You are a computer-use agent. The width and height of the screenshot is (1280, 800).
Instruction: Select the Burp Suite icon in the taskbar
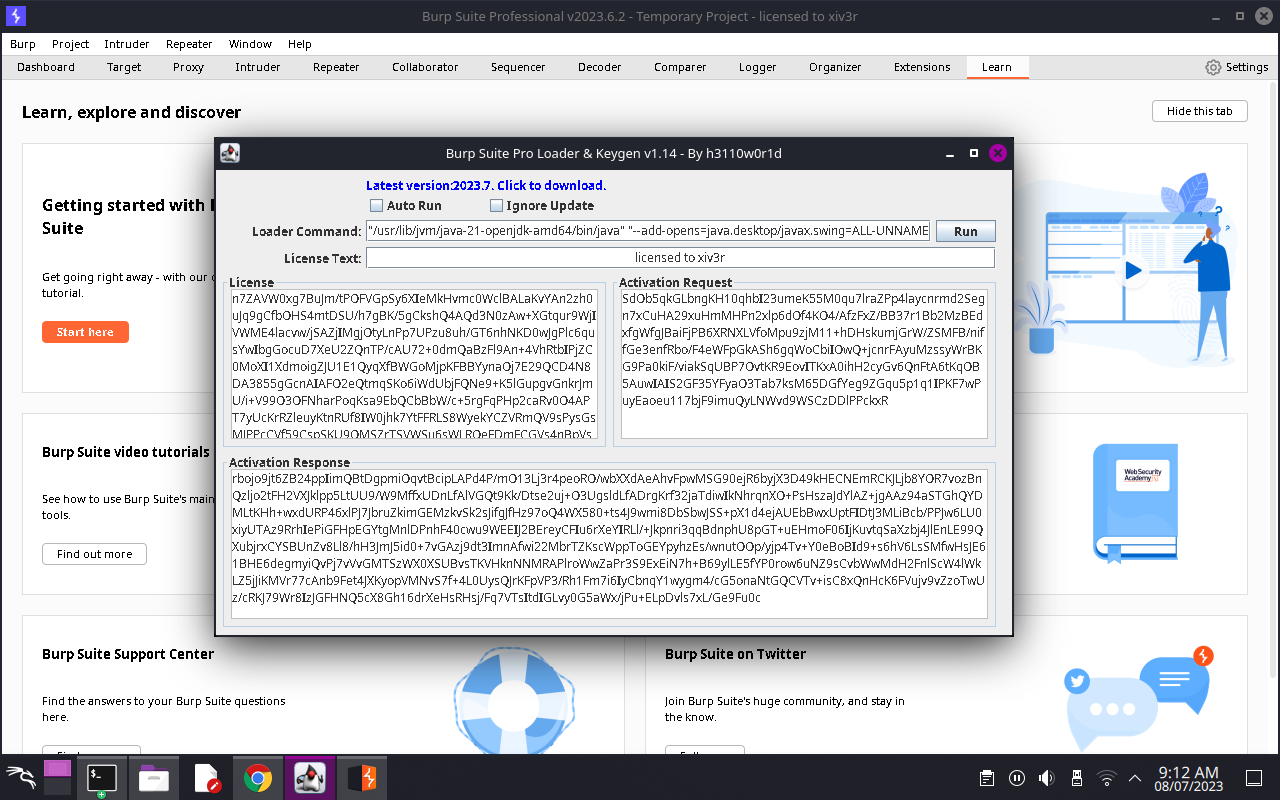tap(362, 777)
